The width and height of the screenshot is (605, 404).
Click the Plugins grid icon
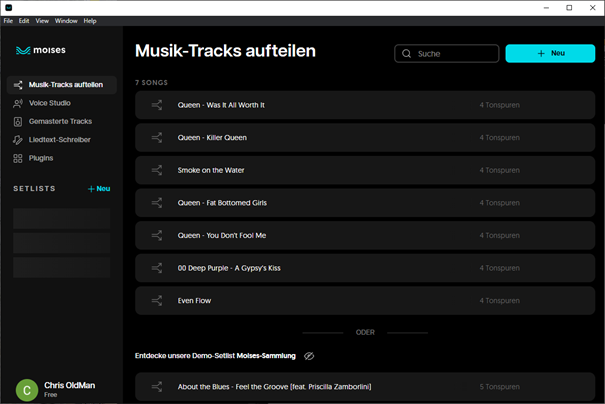(18, 158)
